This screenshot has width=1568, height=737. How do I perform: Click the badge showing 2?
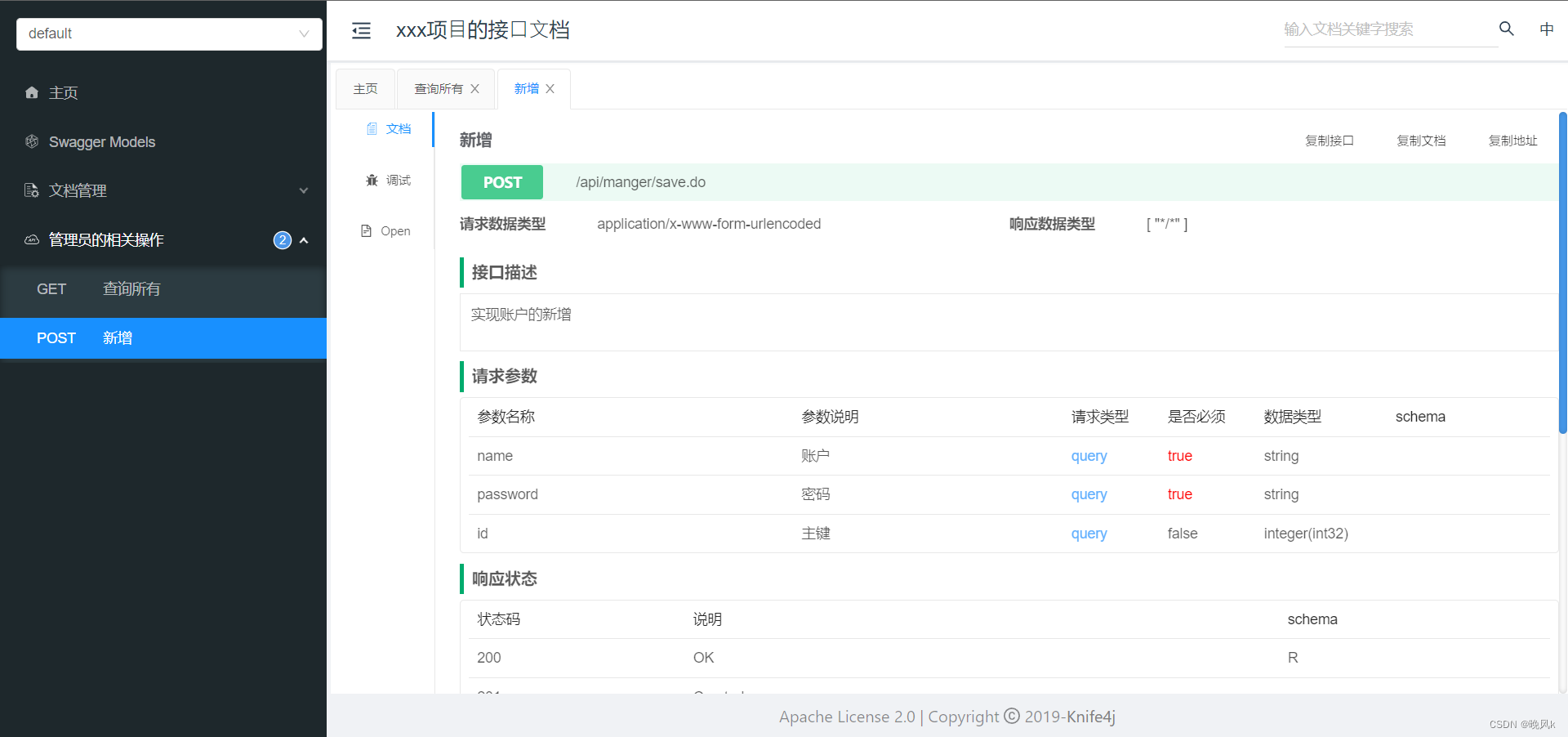282,240
